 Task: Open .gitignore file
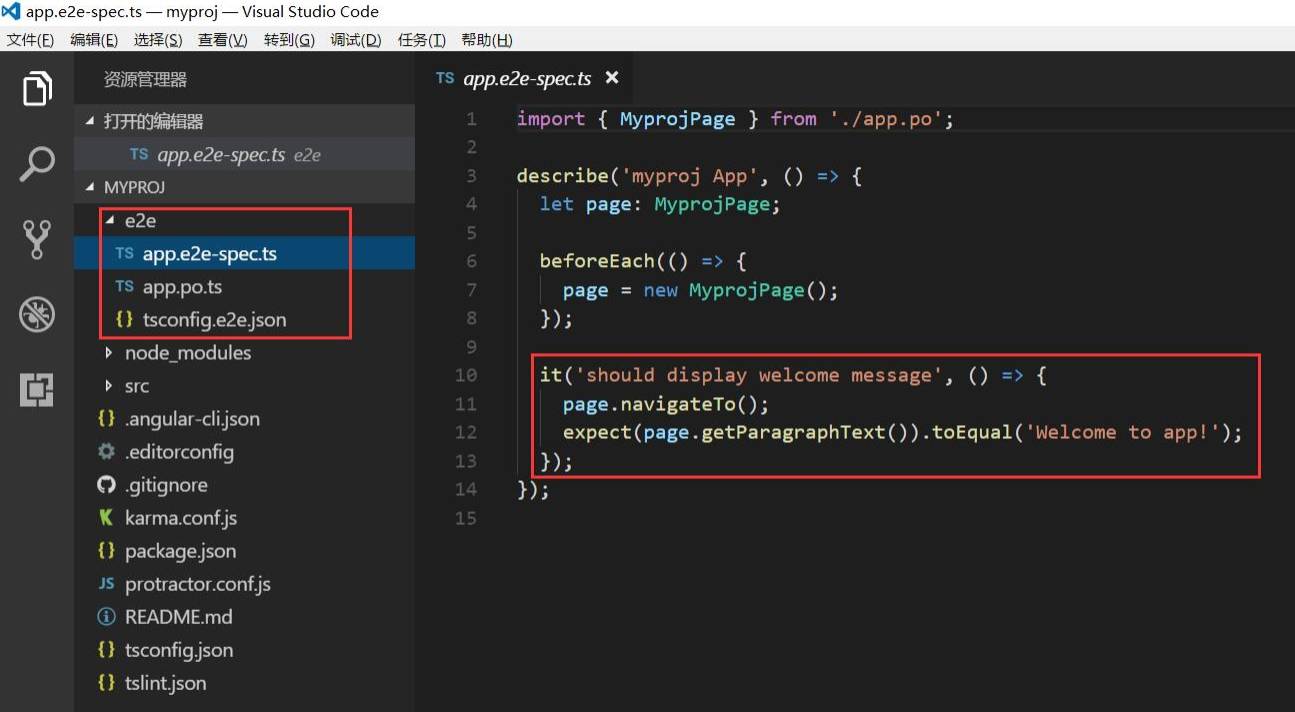click(x=245, y=485)
